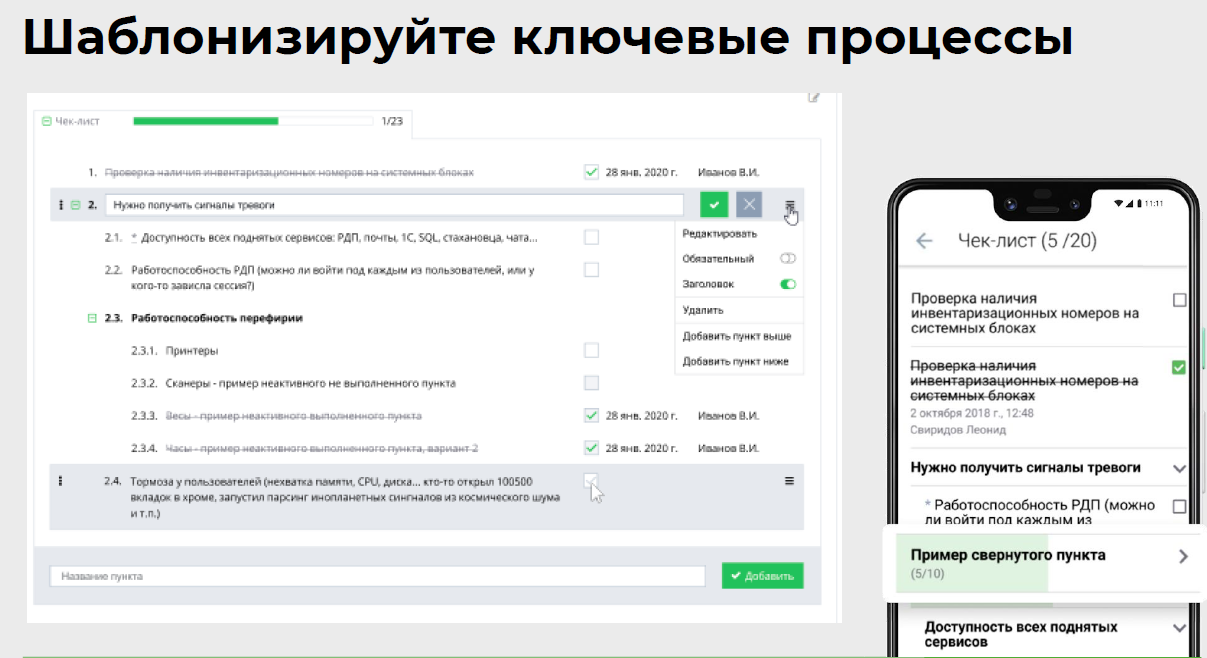Click Свиридов Леонид on the phone
The height and width of the screenshot is (658, 1207).
point(958,430)
